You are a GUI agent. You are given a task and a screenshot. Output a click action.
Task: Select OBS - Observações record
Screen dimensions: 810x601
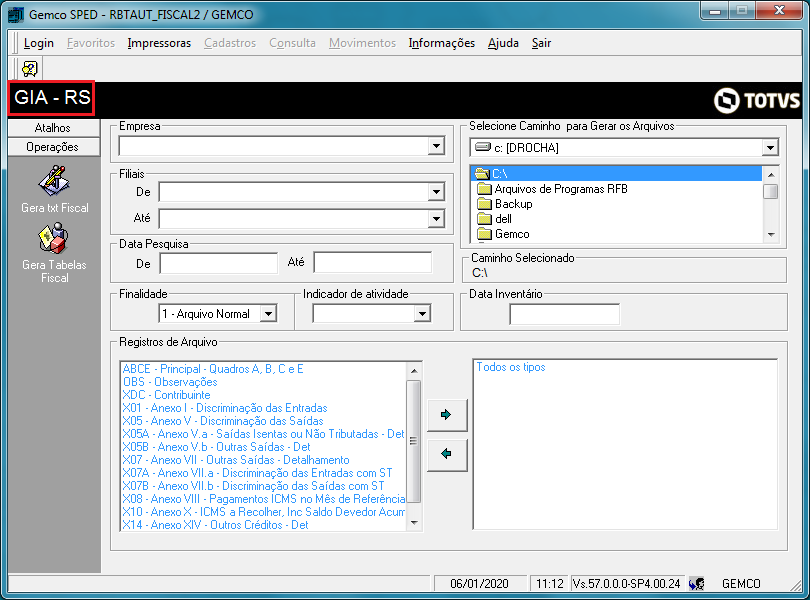tap(170, 382)
